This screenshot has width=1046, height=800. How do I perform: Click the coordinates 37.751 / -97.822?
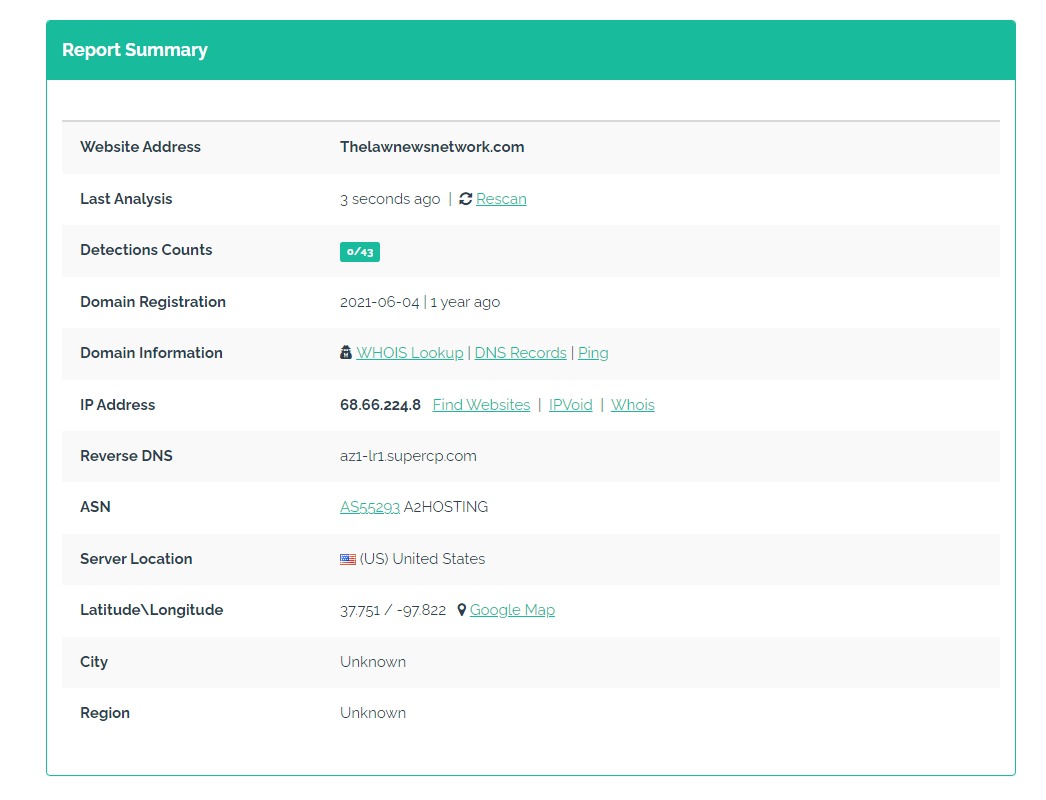393,610
